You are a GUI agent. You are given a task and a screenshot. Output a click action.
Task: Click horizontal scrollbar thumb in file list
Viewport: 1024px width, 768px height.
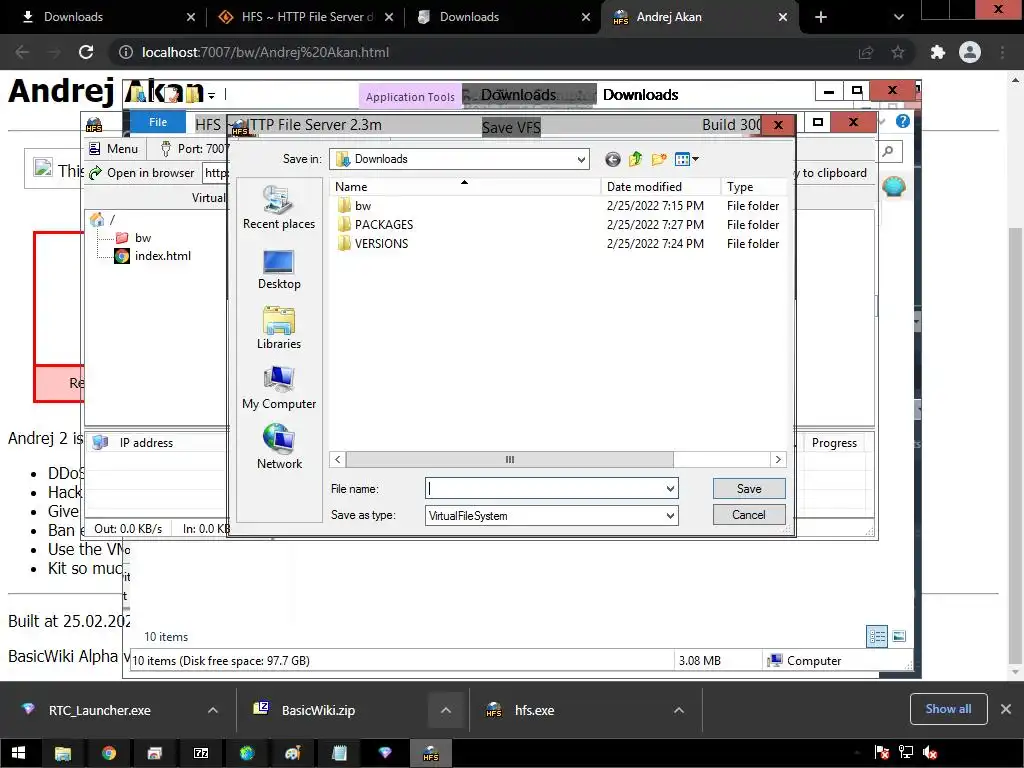(x=509, y=460)
